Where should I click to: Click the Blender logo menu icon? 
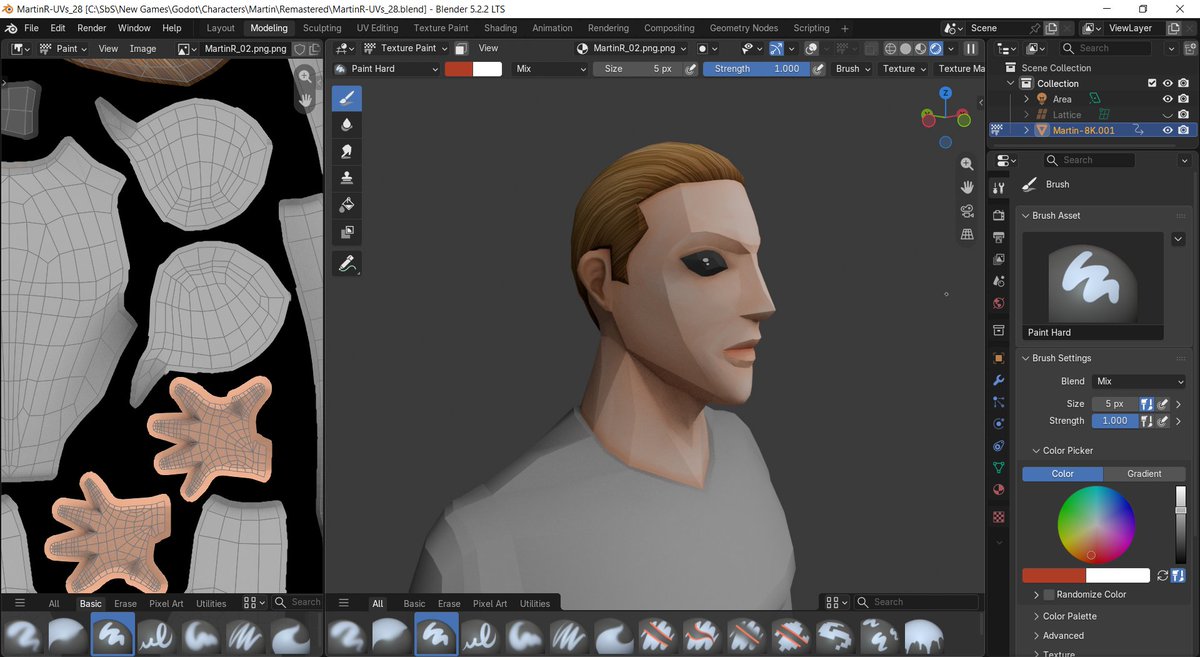[x=11, y=28]
